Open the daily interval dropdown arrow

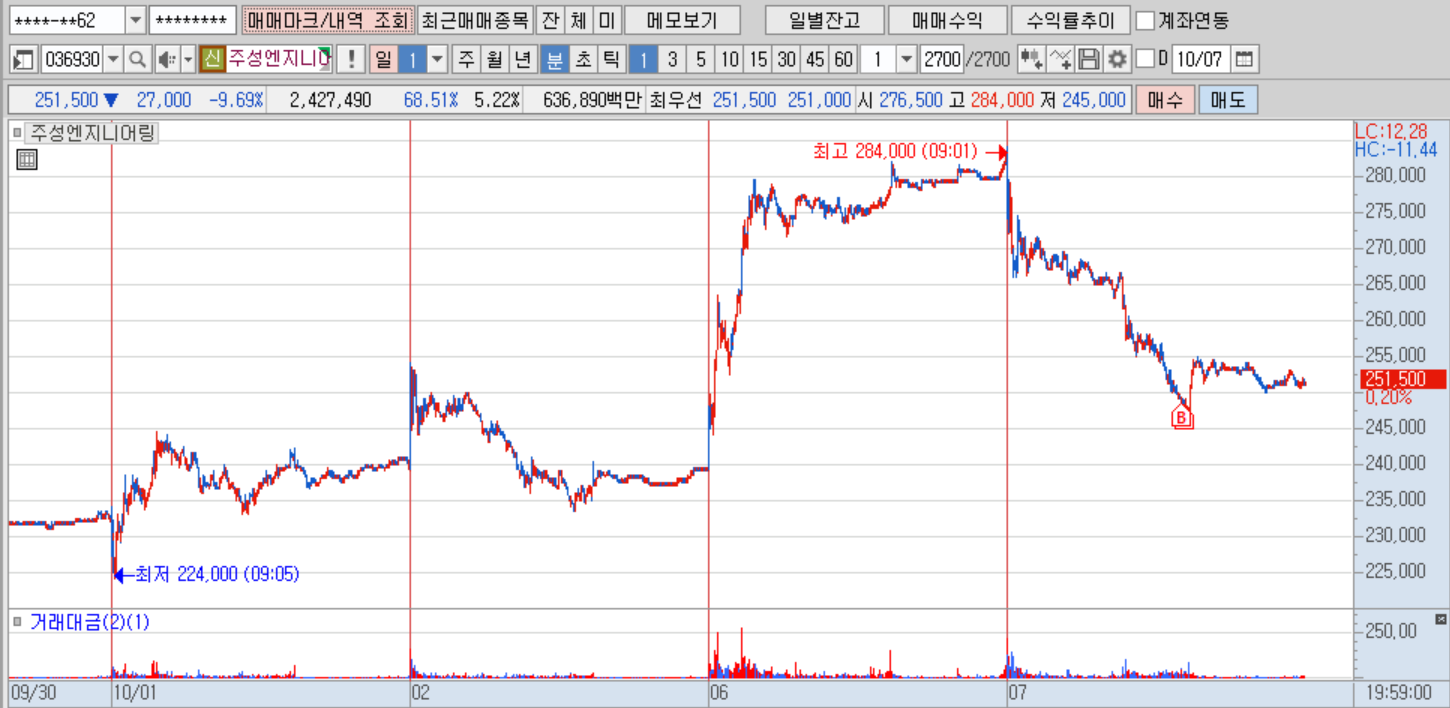tap(437, 59)
